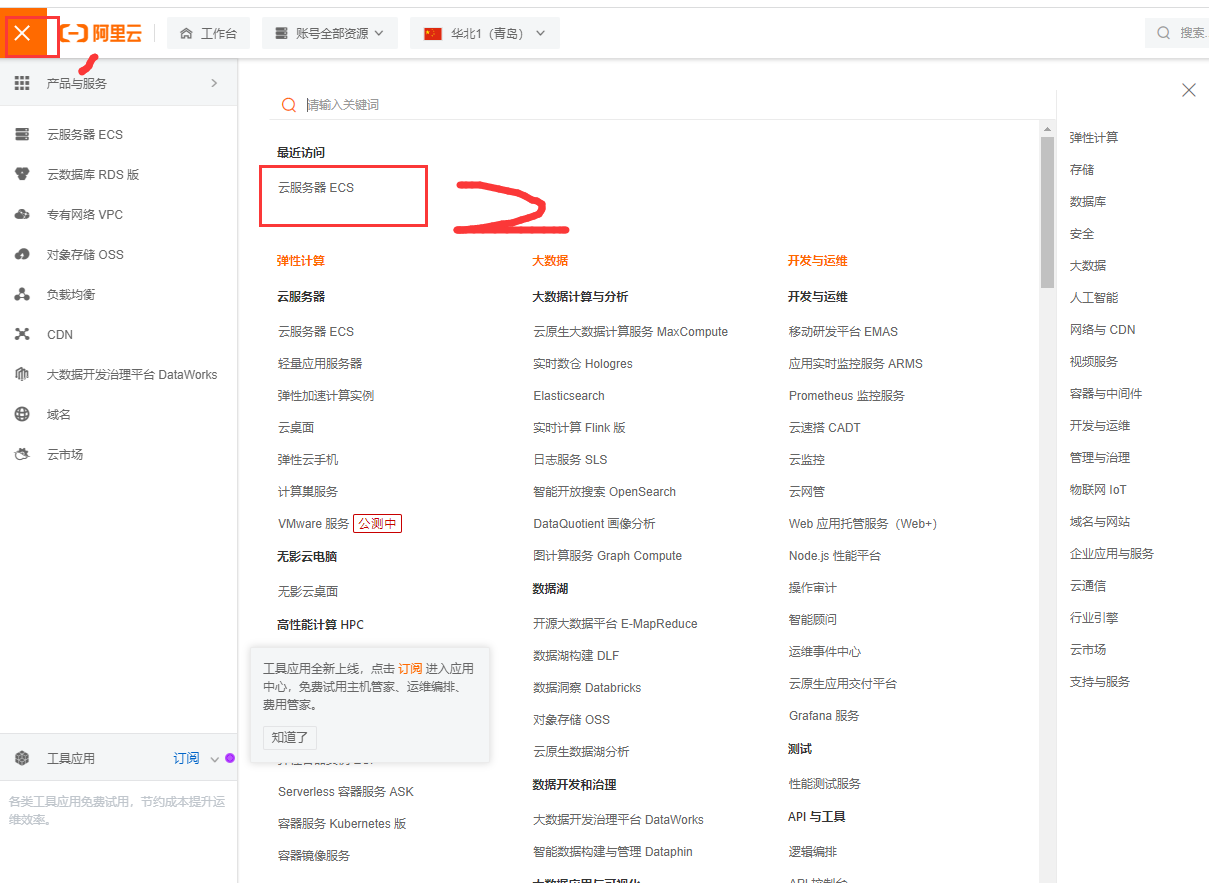Open 数据洞察 Databricks link
The image size is (1209, 883).
tap(587, 687)
